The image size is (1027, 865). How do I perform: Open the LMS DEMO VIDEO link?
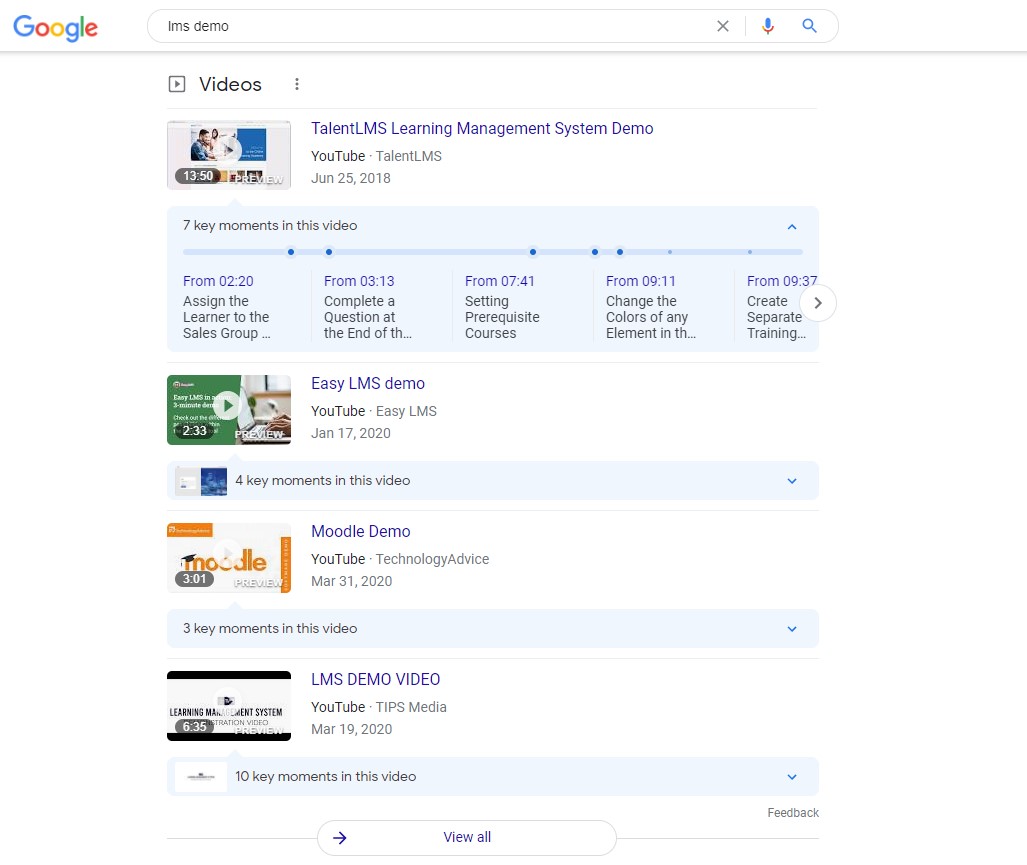click(375, 680)
